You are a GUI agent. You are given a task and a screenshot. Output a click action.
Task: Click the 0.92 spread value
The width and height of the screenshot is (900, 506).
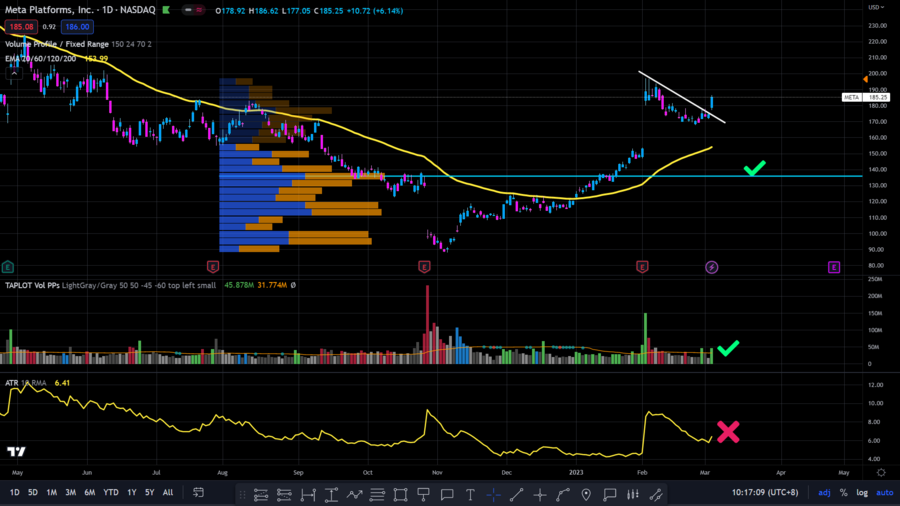(x=49, y=26)
